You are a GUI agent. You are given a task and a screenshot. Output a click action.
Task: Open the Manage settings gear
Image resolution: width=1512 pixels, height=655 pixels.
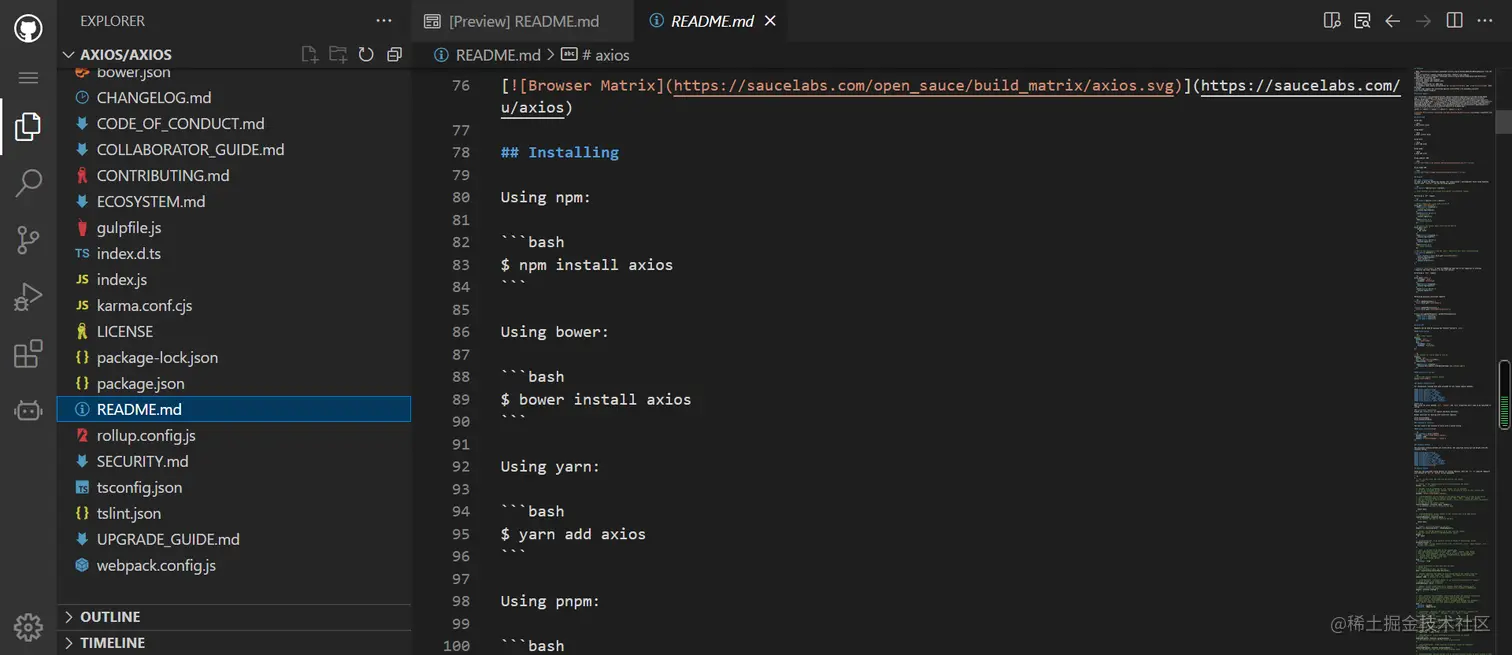[28, 627]
